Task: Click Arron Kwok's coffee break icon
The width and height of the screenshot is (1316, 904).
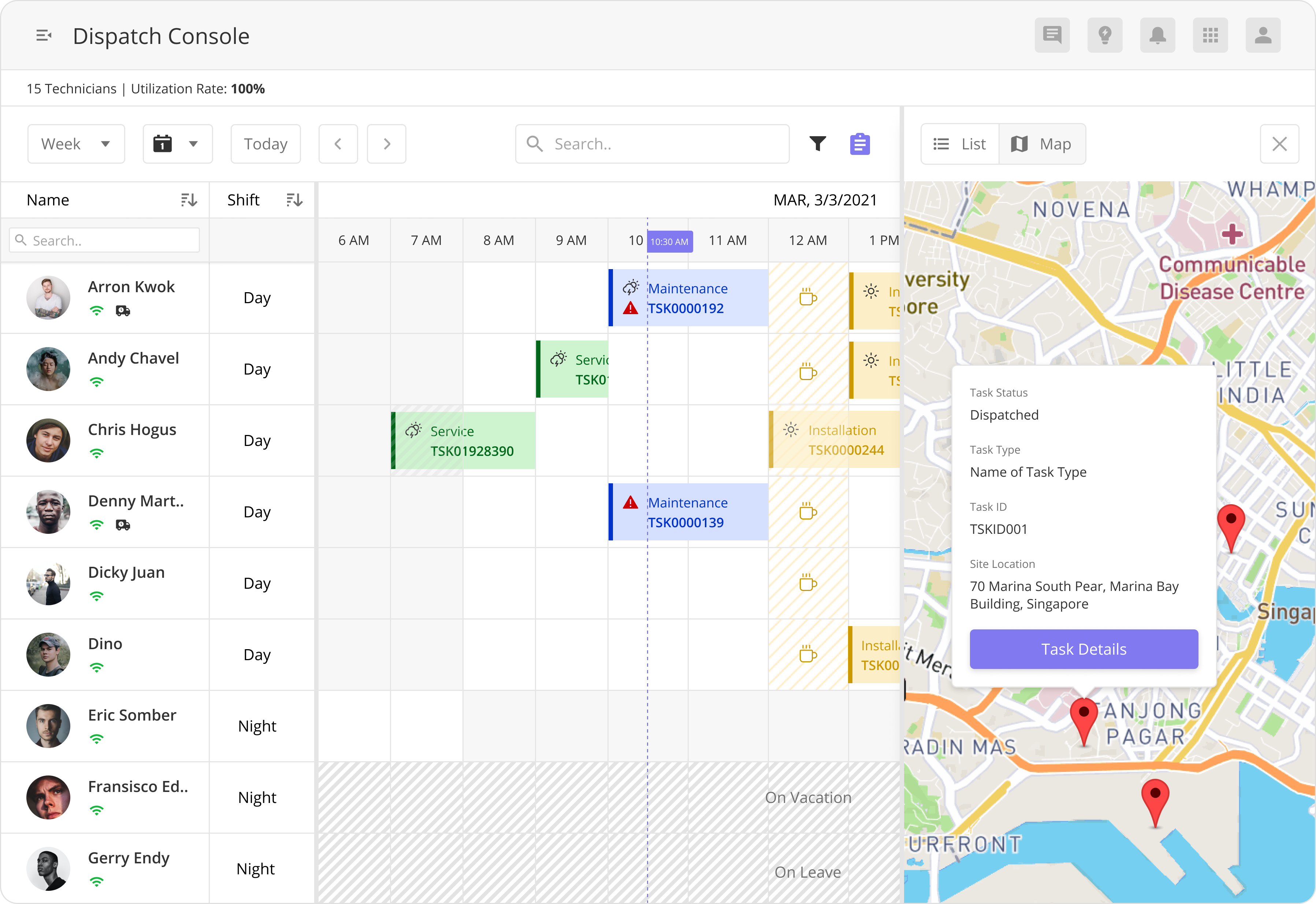Action: coord(808,297)
